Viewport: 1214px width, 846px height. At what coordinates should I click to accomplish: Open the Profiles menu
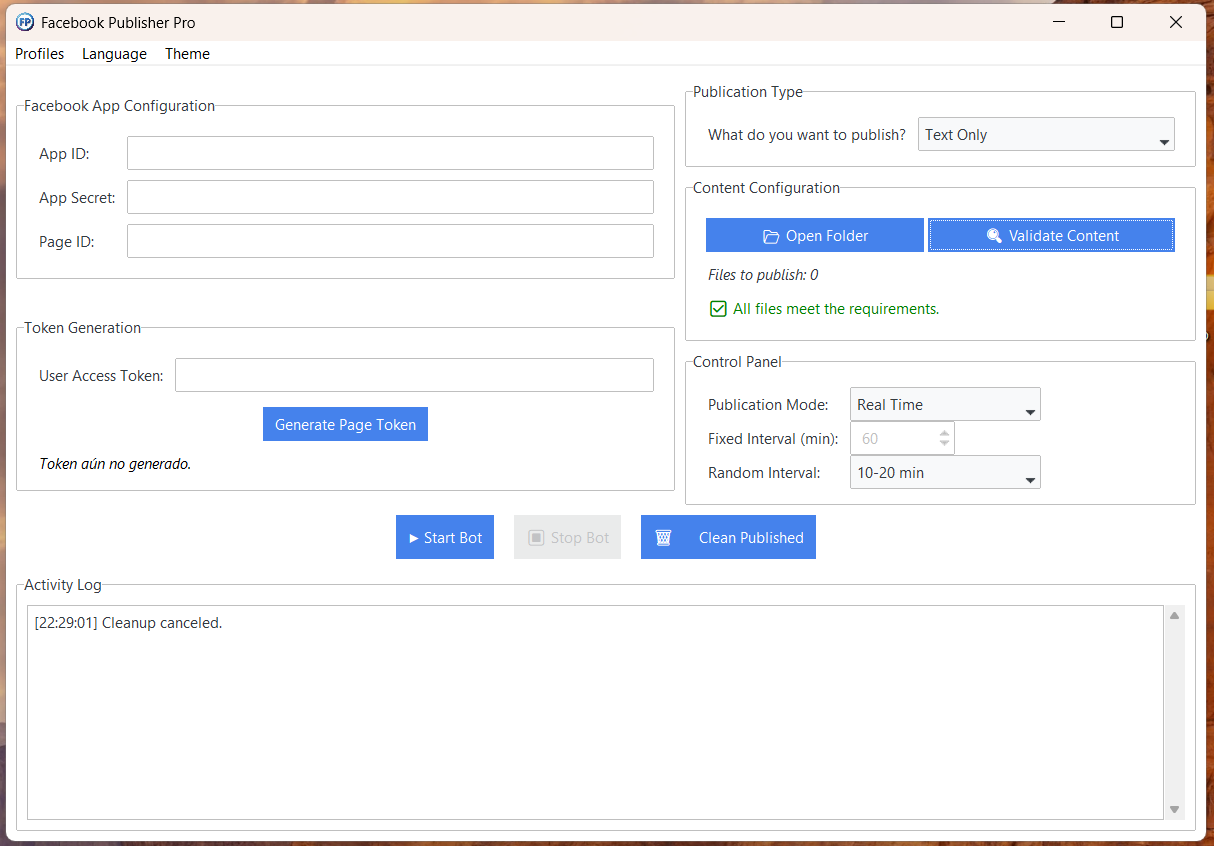[40, 54]
